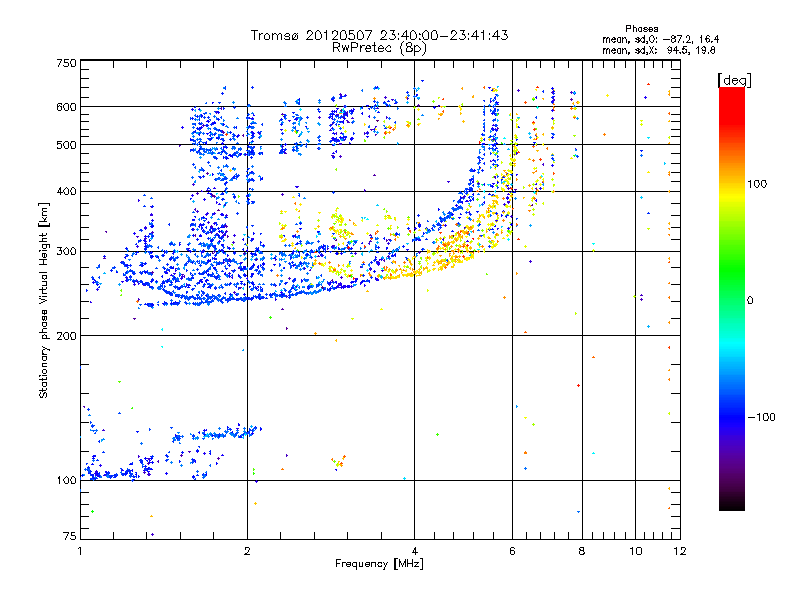800x600 pixels.
Task: Click the 'Stationary phase Virtual Height [km]' axis label
Action: coord(44,301)
